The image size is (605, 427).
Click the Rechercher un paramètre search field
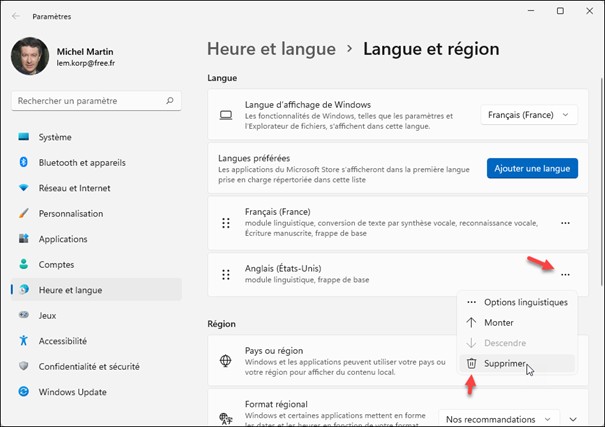96,101
